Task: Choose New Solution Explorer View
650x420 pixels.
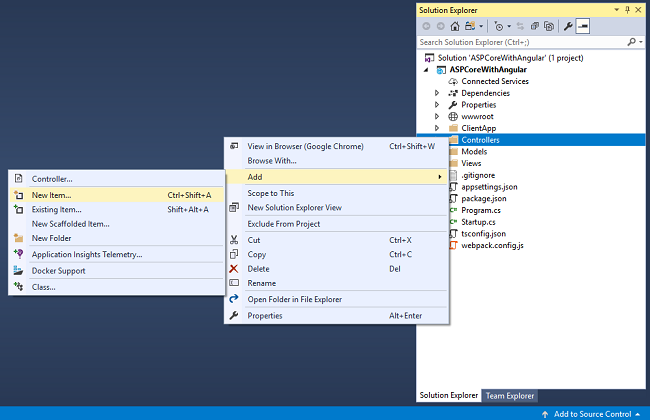Action: 337,208
